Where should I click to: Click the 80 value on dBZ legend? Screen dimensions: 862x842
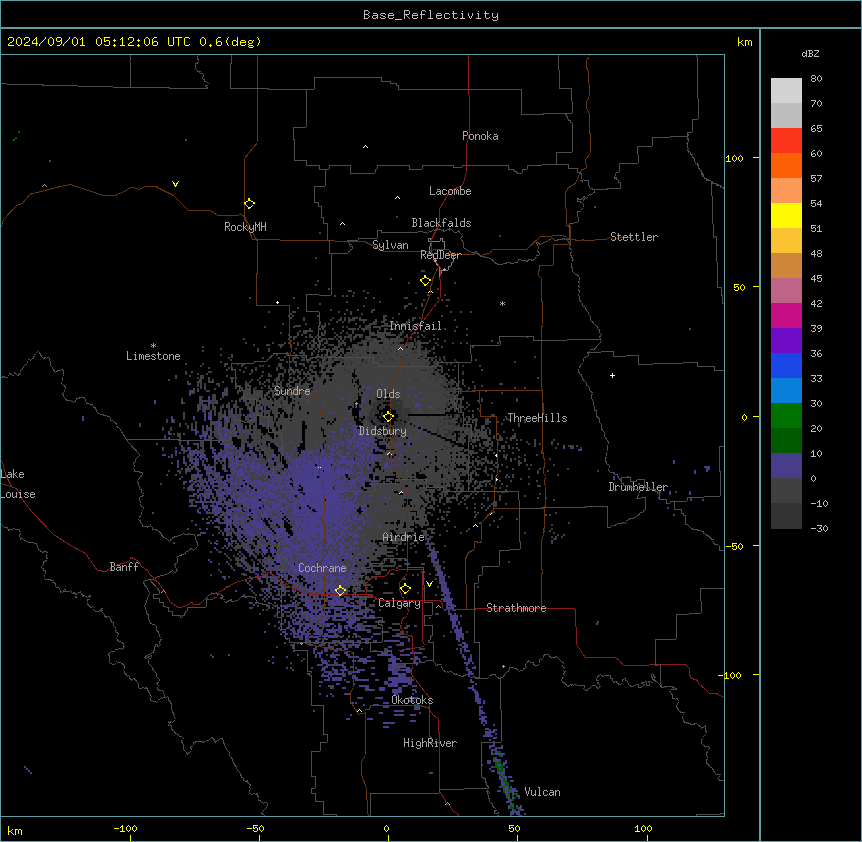816,79
